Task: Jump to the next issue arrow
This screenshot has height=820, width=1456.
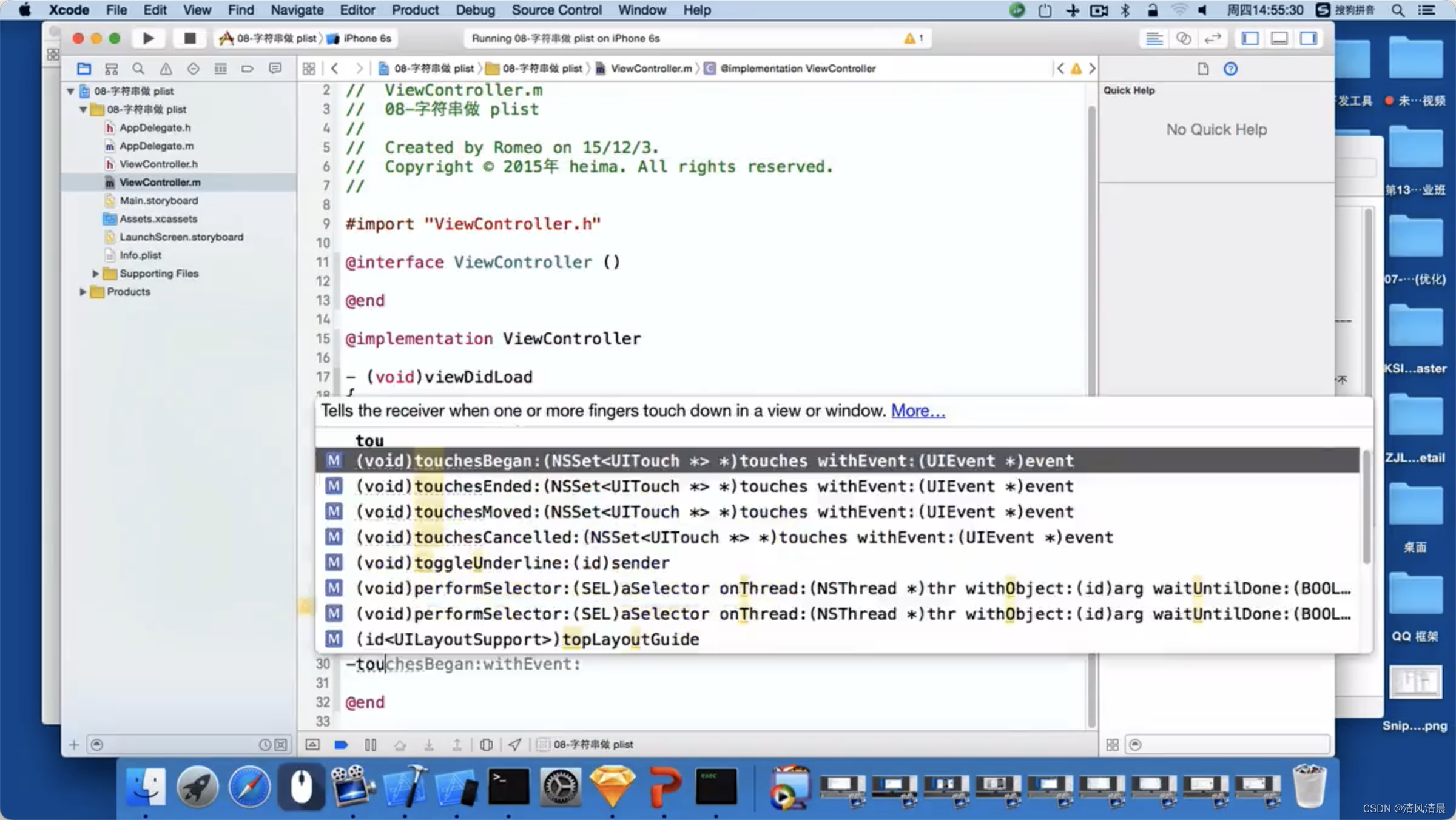Action: pyautogui.click(x=1092, y=69)
